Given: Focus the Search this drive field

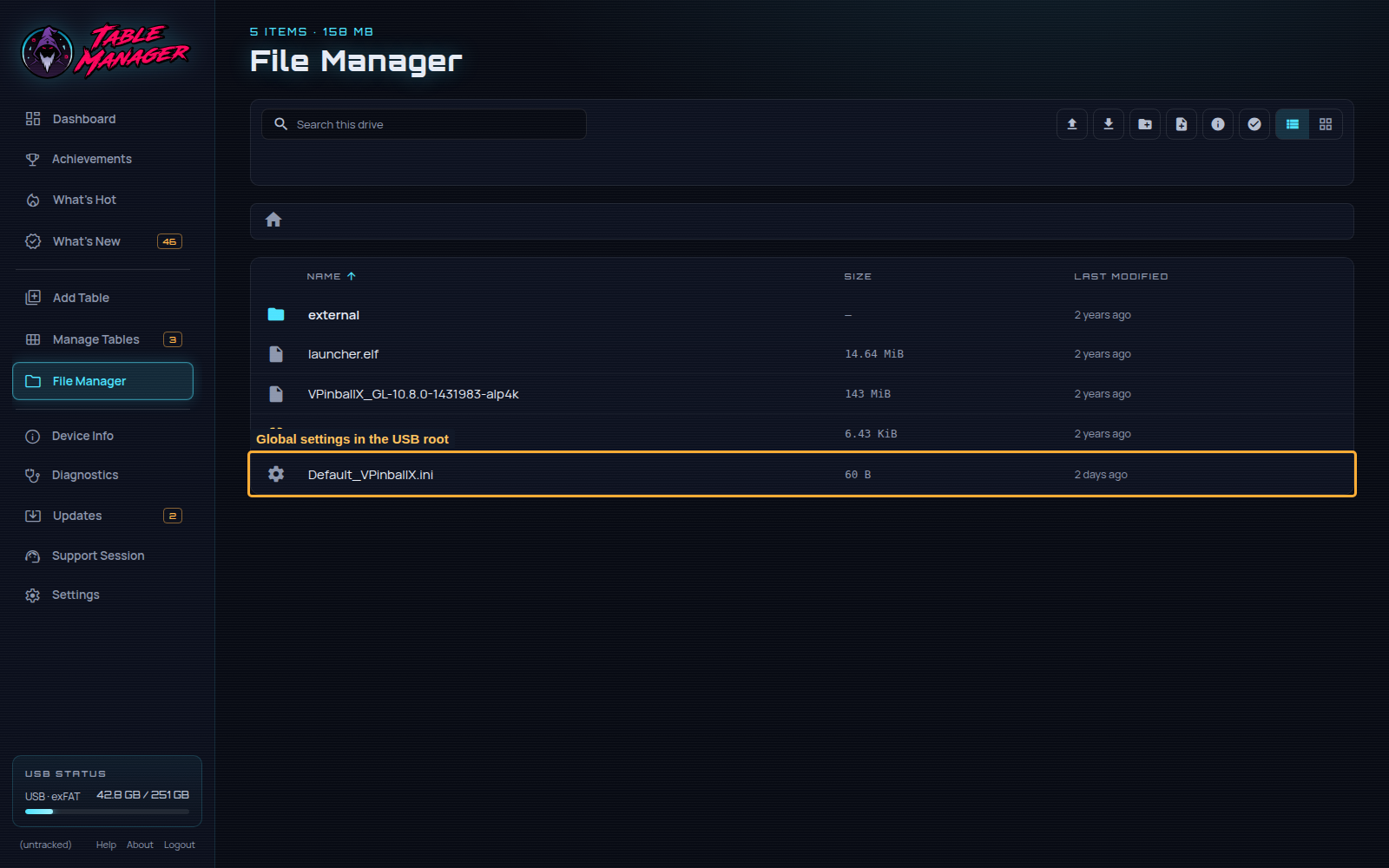Looking at the screenshot, I should point(424,124).
